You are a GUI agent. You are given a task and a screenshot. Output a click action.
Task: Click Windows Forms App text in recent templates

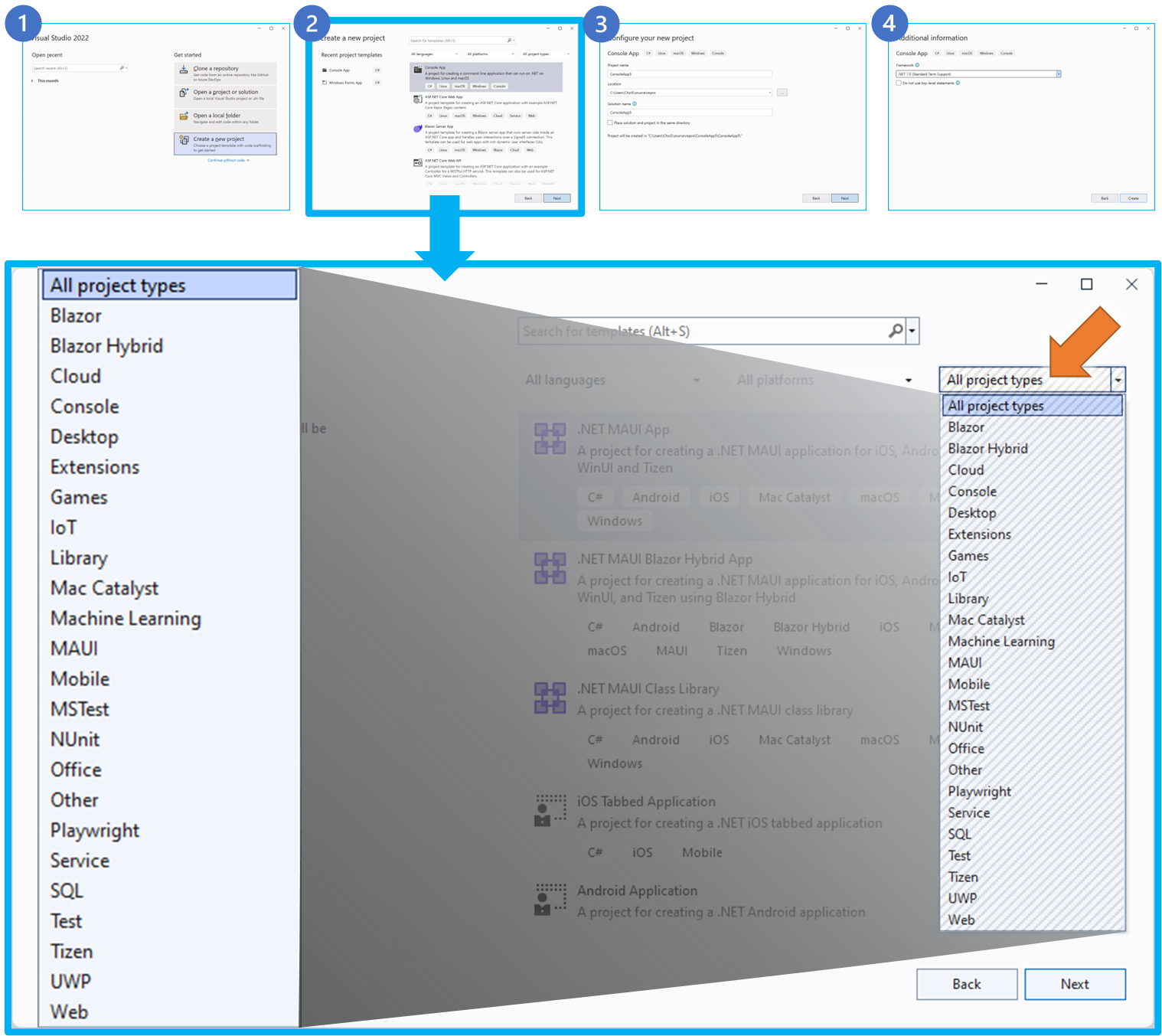pyautogui.click(x=345, y=83)
